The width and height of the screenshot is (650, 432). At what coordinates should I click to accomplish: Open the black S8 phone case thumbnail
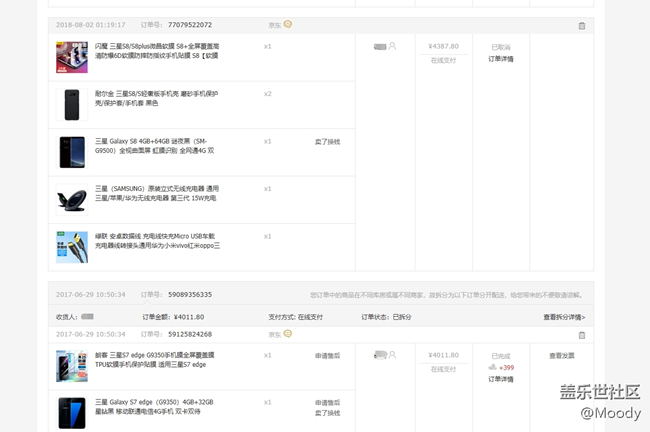pyautogui.click(x=71, y=104)
